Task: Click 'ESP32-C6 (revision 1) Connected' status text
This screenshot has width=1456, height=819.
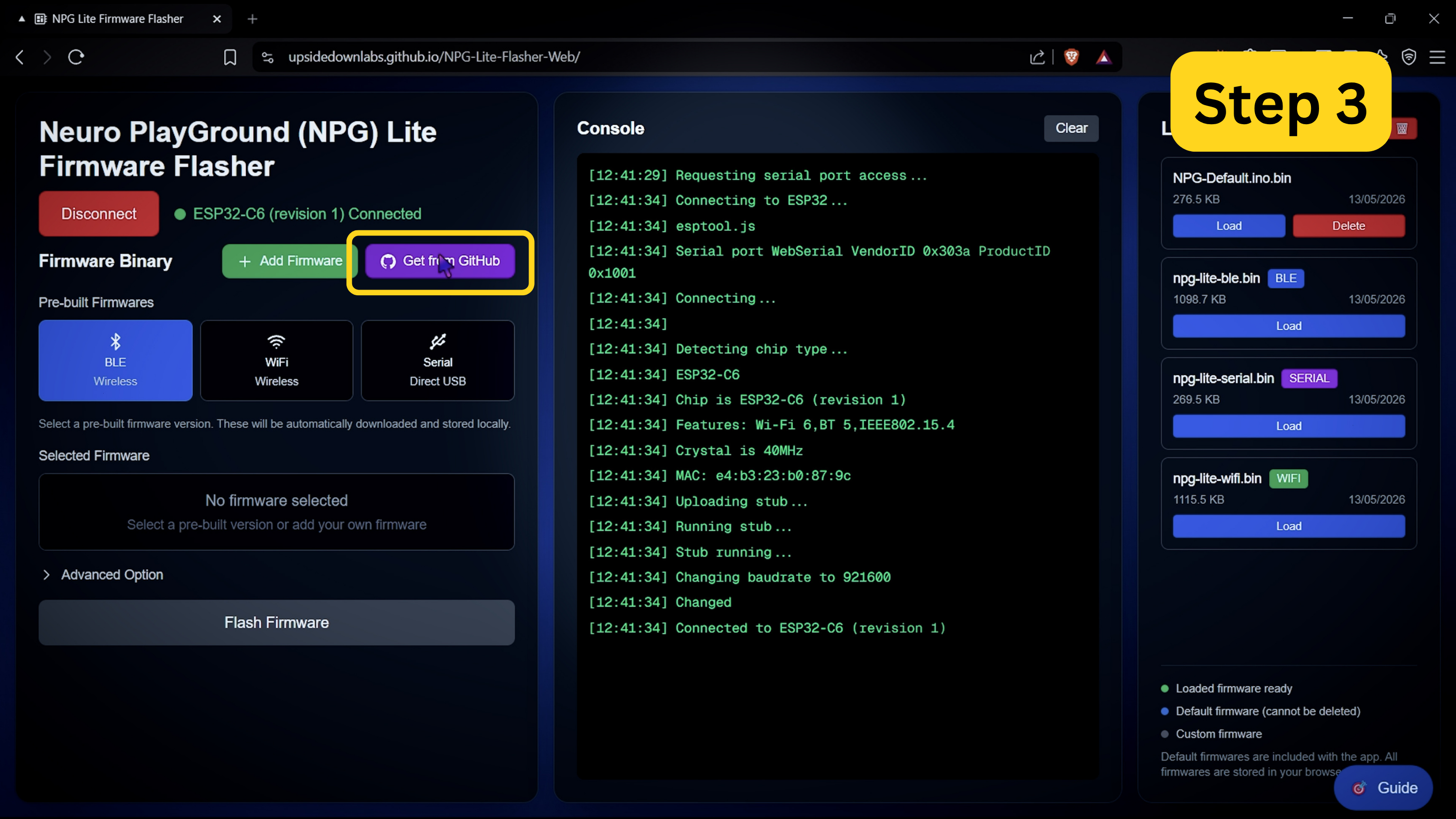Action: [307, 214]
